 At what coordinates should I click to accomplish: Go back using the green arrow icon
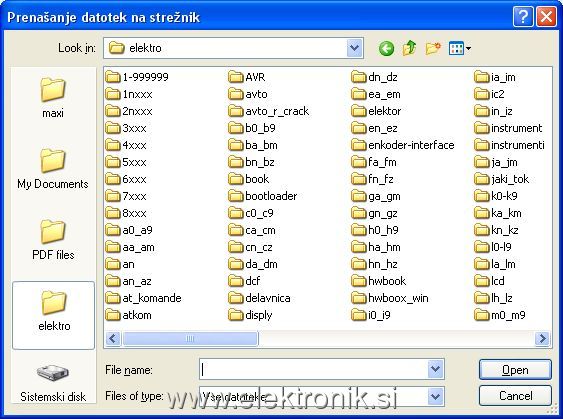click(386, 48)
